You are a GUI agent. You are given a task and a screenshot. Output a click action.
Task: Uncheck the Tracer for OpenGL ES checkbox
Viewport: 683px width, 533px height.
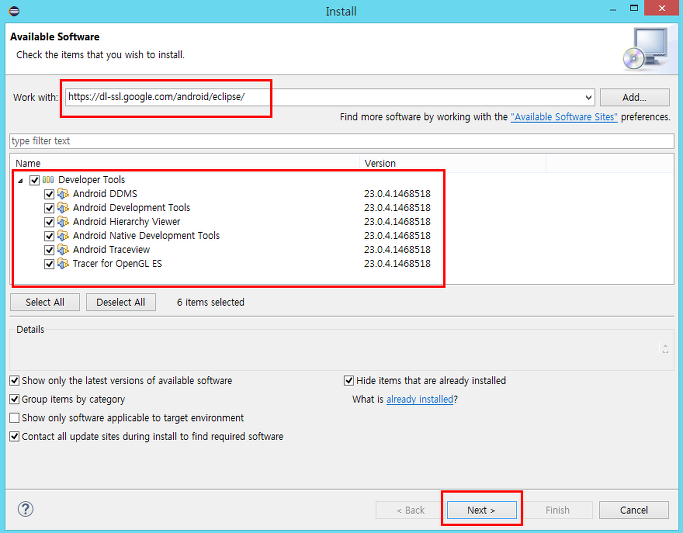pyautogui.click(x=49, y=263)
